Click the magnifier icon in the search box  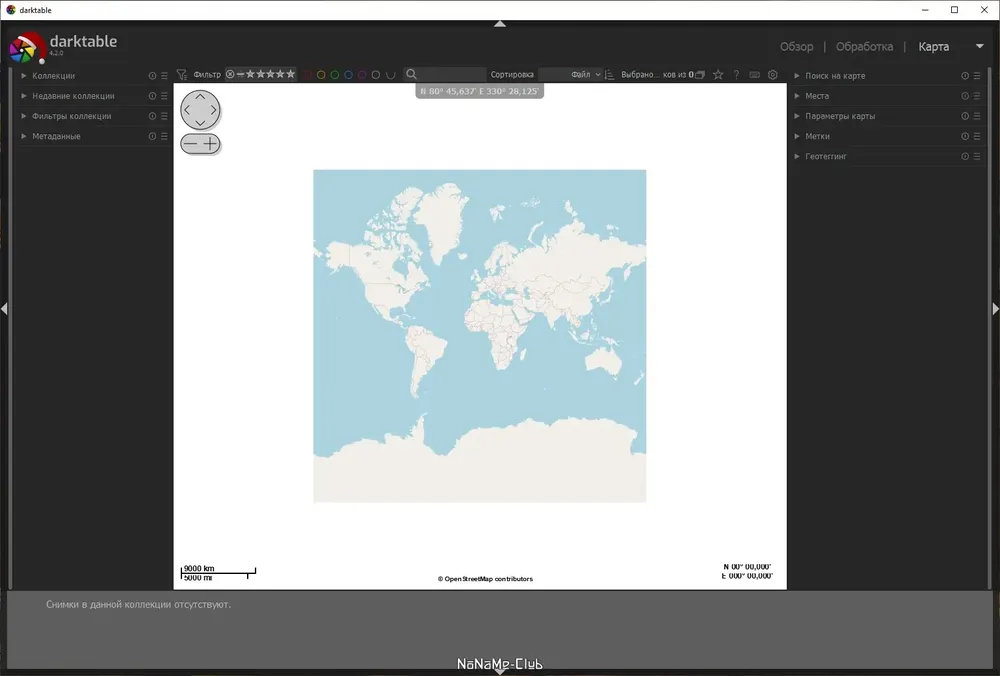[x=411, y=75]
